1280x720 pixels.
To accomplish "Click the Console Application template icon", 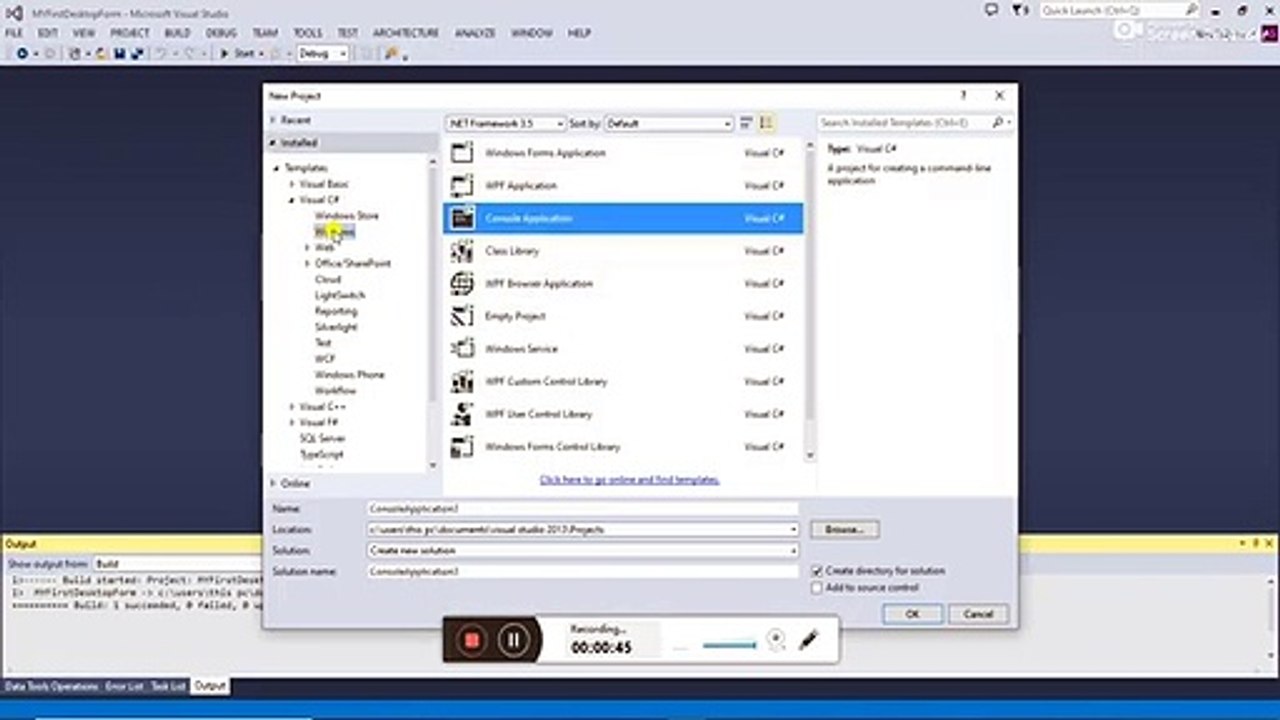I will (x=462, y=218).
